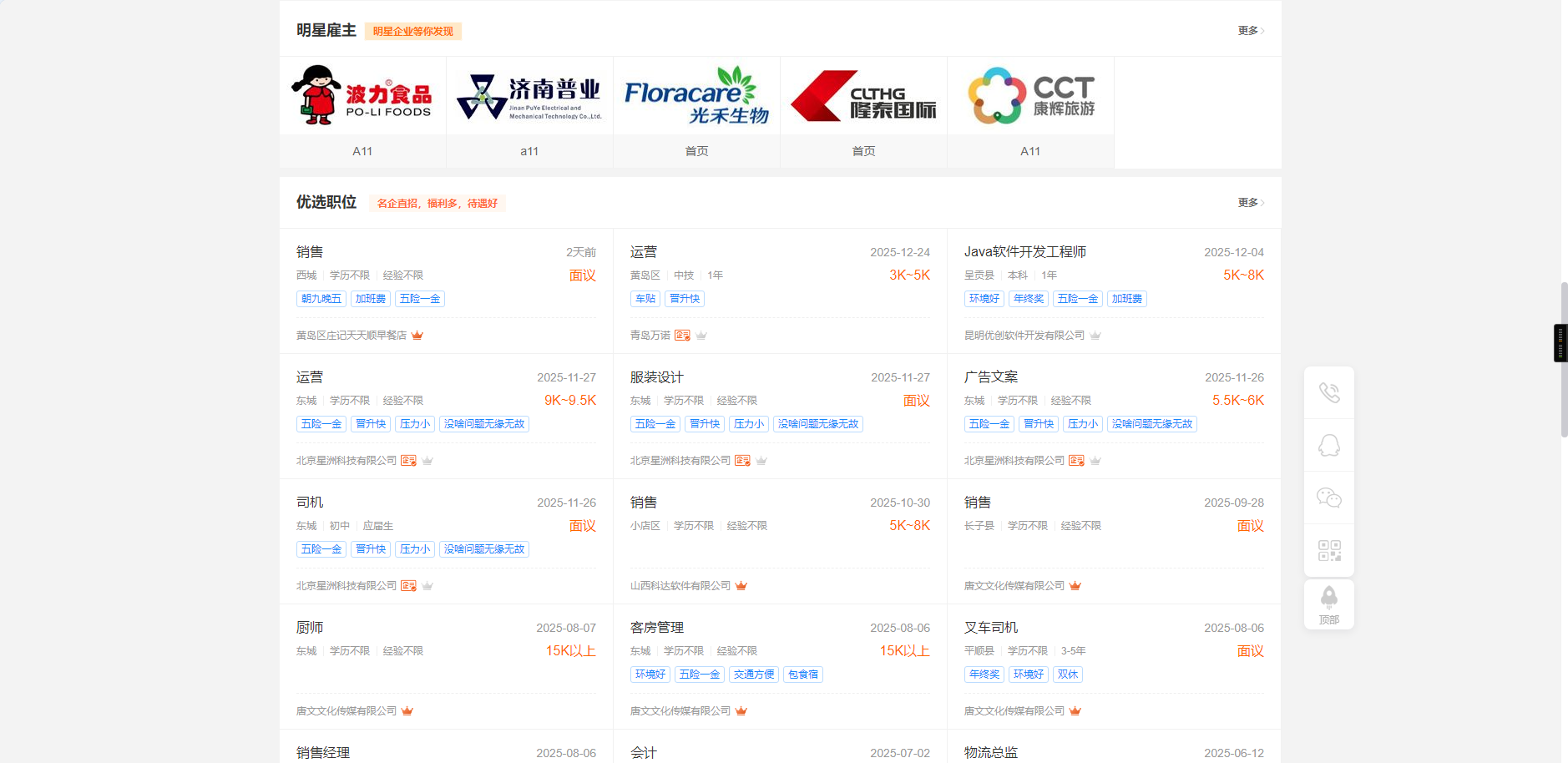Click the chevron arrow next to top 更多
Screen dimensions: 1568x763
tap(1262, 30)
